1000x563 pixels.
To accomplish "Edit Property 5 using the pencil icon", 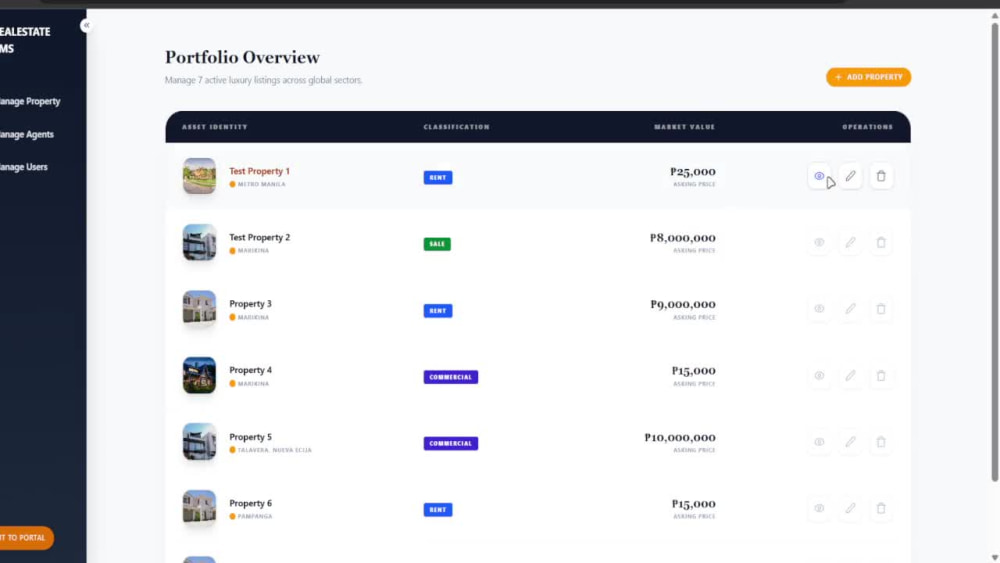I will pos(850,442).
